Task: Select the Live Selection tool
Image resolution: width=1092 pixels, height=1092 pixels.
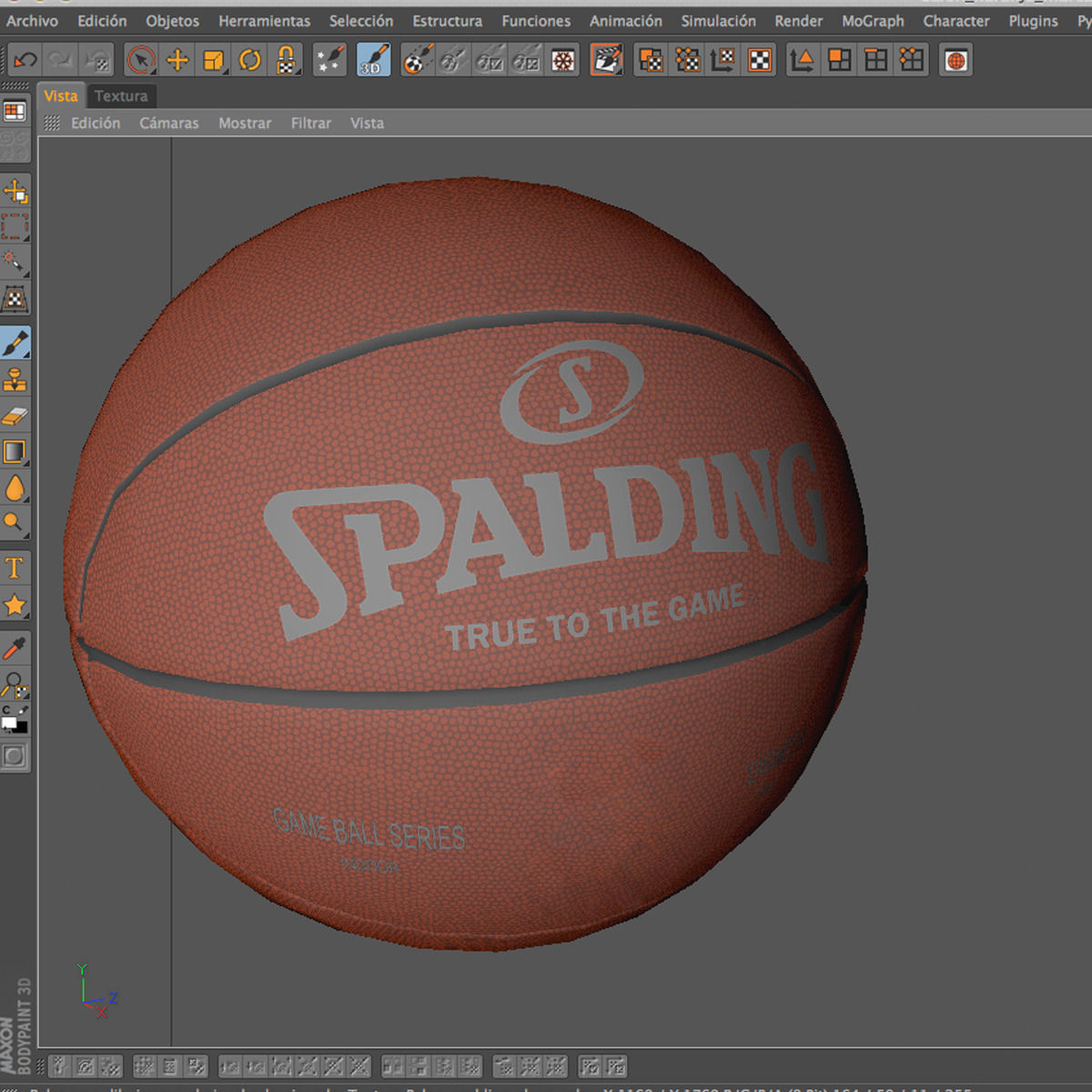Action: (x=141, y=60)
